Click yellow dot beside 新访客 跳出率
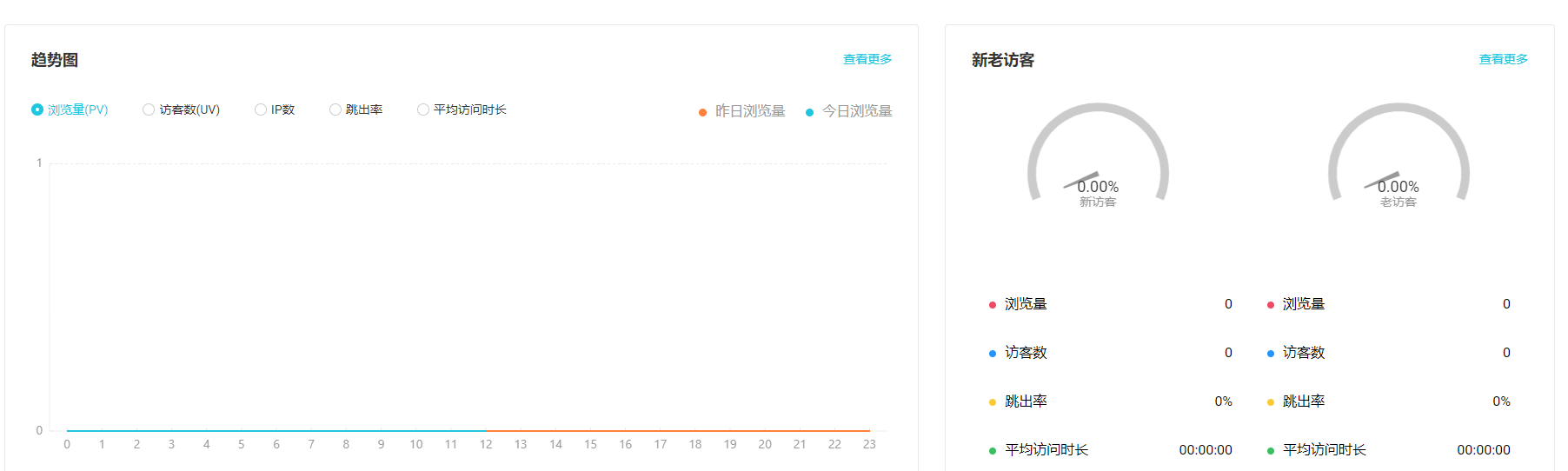Viewport: 1568px width, 471px height. [x=993, y=402]
